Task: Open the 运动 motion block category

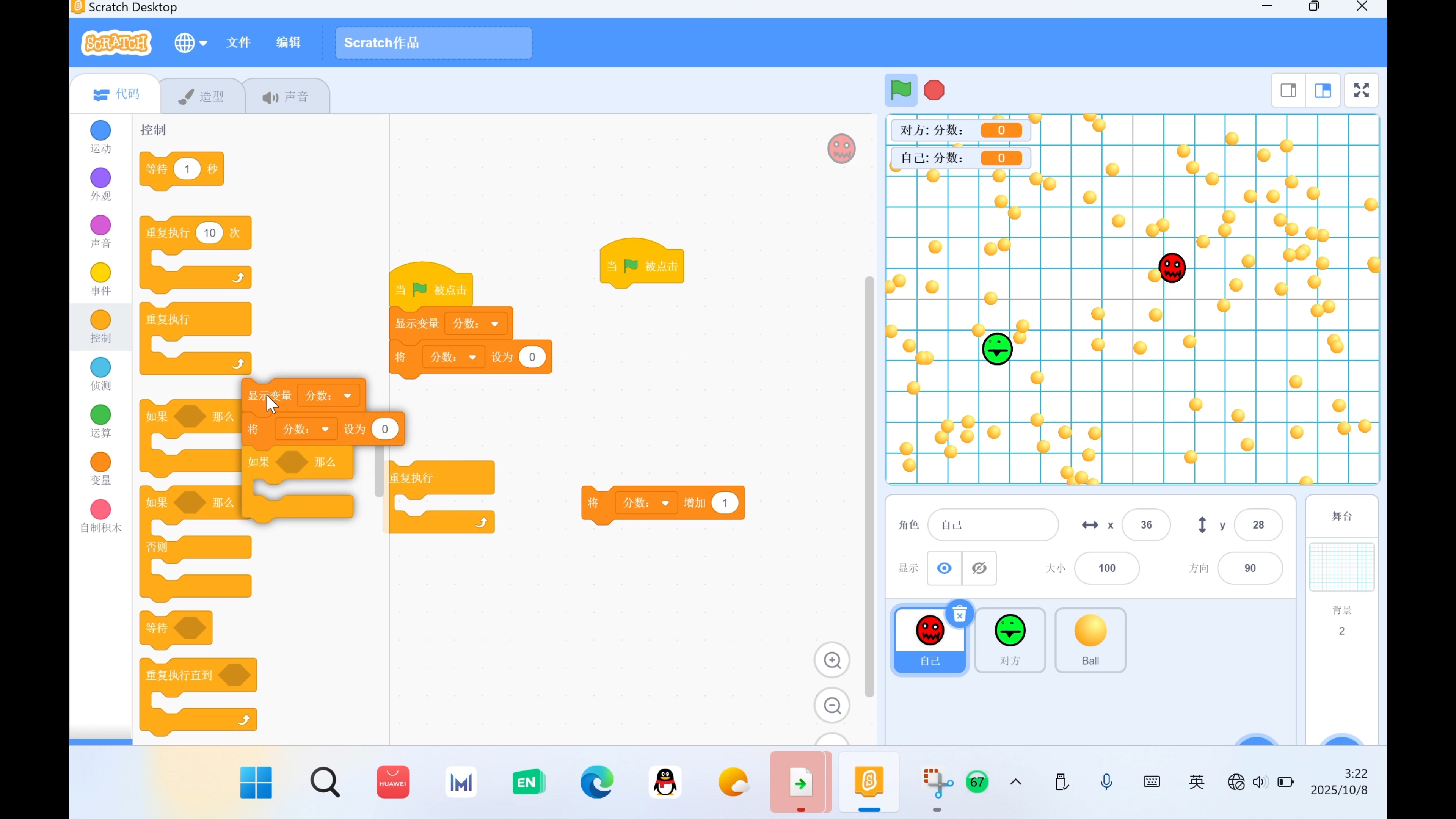Action: click(x=100, y=137)
